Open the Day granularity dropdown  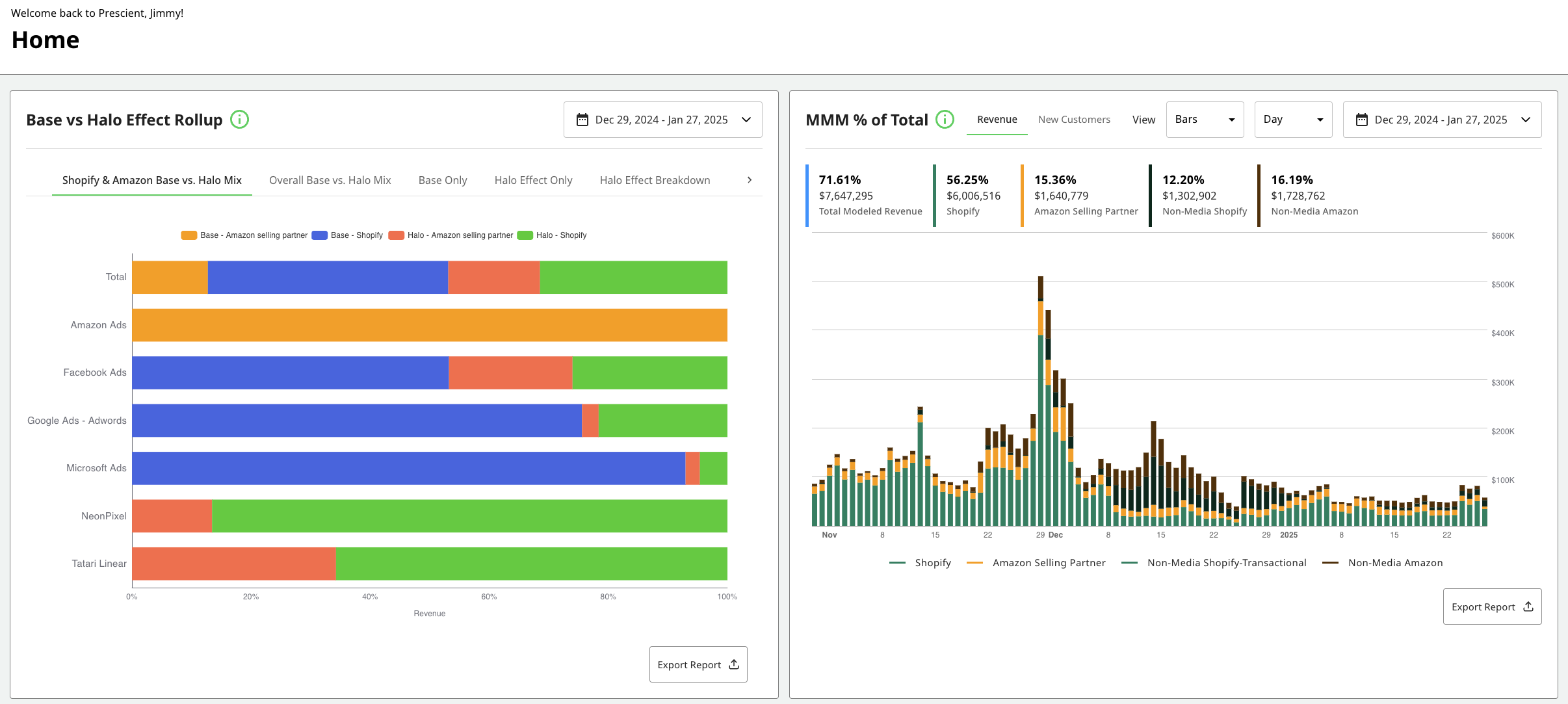(x=1293, y=120)
